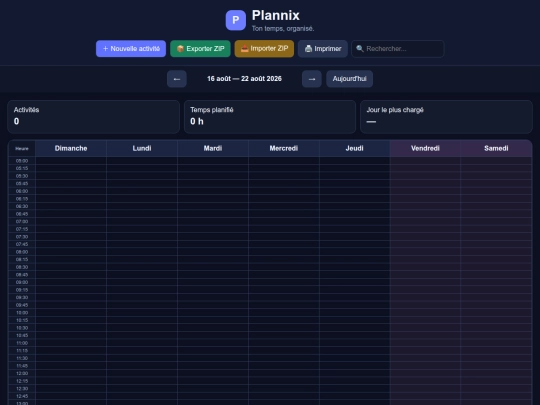
Task: Click the 09:00 time row label
Action: 22,282
